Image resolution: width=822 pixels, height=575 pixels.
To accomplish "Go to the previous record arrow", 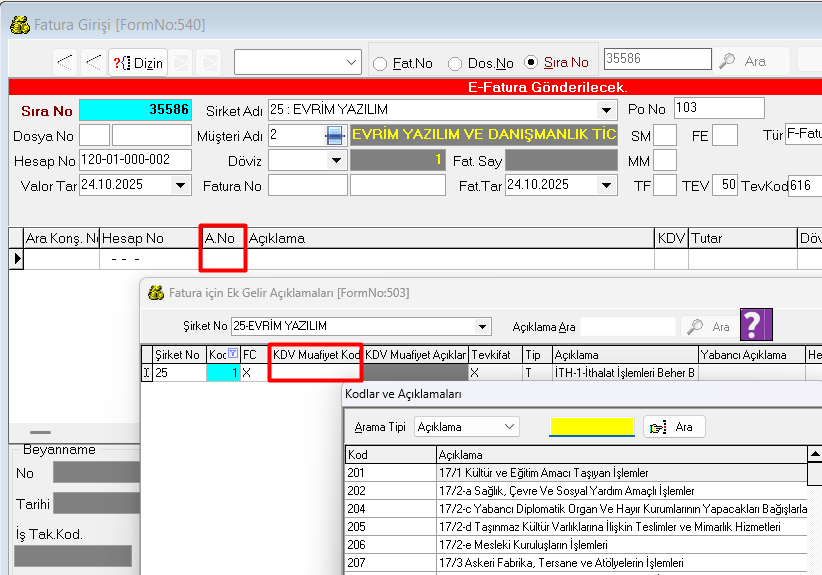I will pos(93,62).
